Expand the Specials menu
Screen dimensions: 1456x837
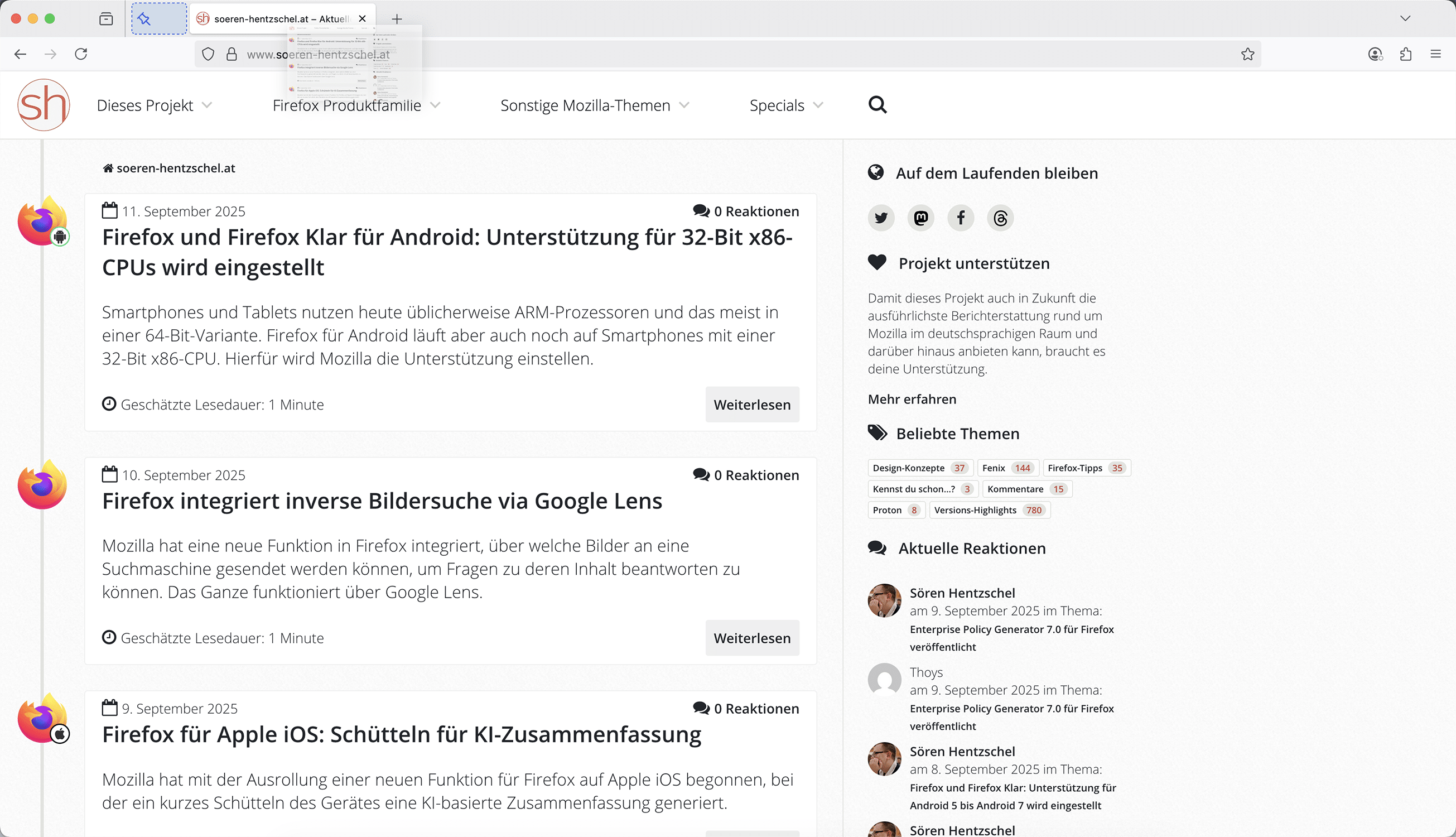click(x=786, y=105)
